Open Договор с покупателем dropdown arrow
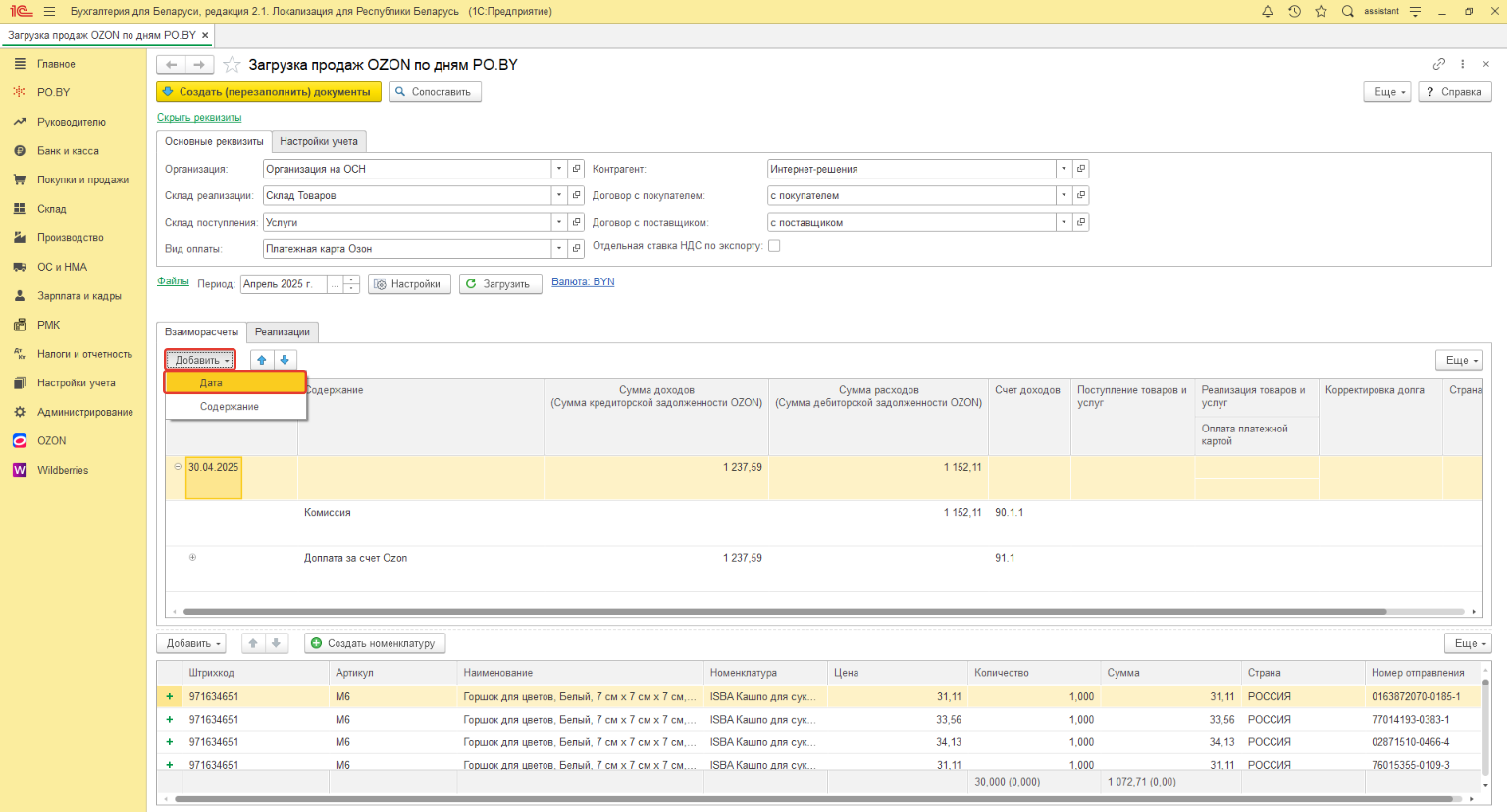Viewport: 1507px width, 812px height. pyautogui.click(x=1063, y=195)
